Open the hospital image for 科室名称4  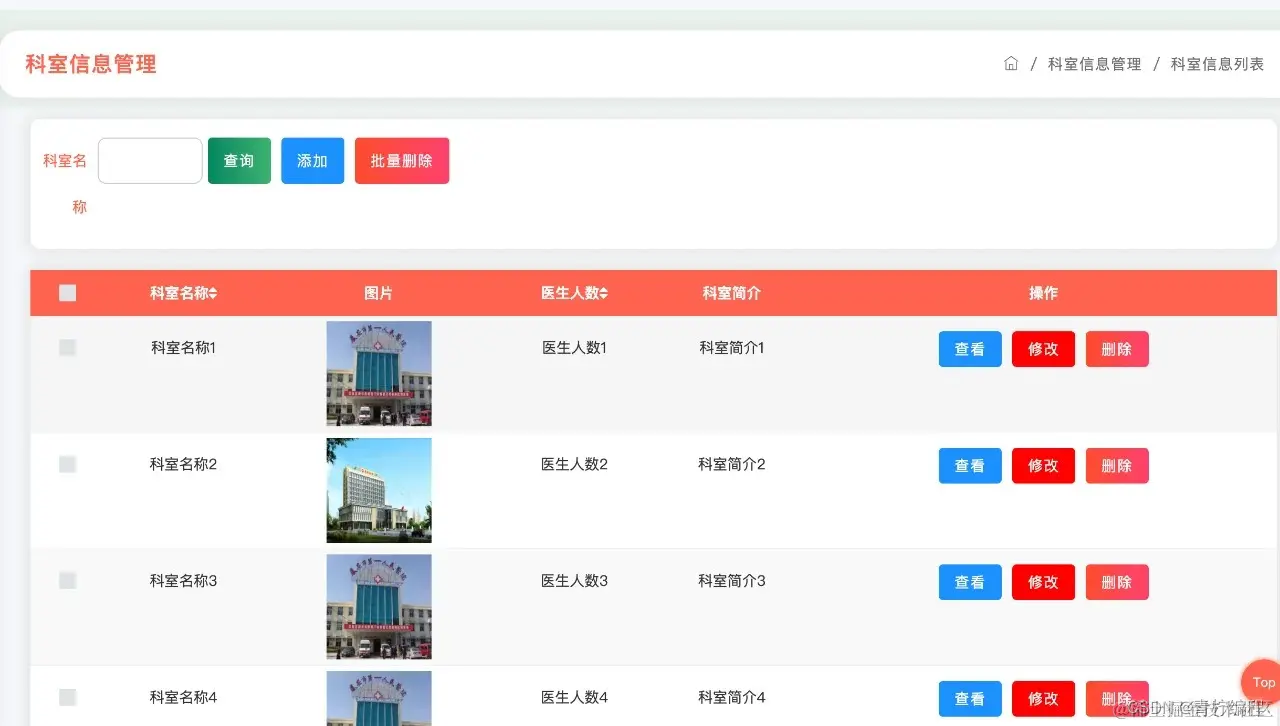coord(379,698)
